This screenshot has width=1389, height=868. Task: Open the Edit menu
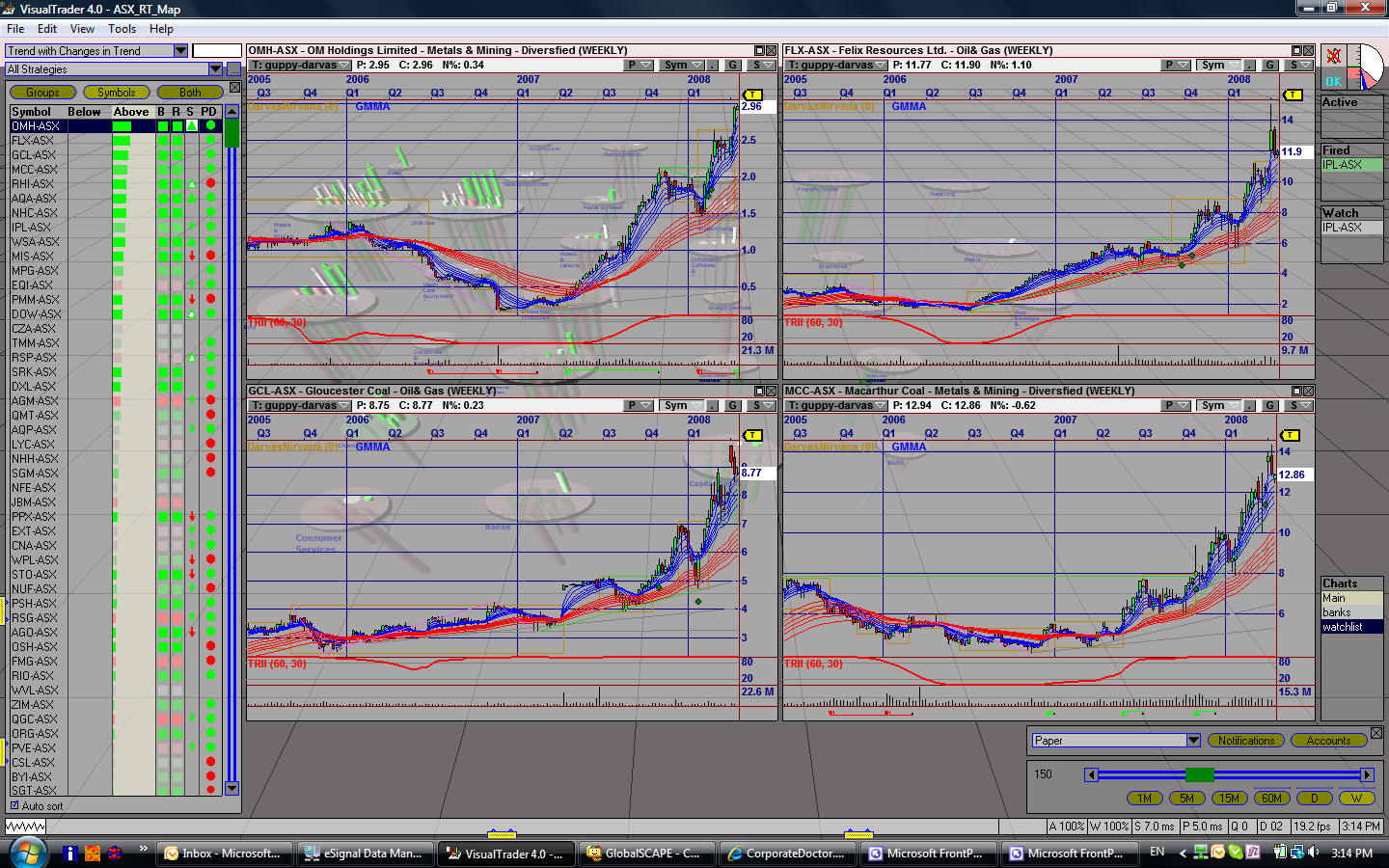[x=47, y=29]
